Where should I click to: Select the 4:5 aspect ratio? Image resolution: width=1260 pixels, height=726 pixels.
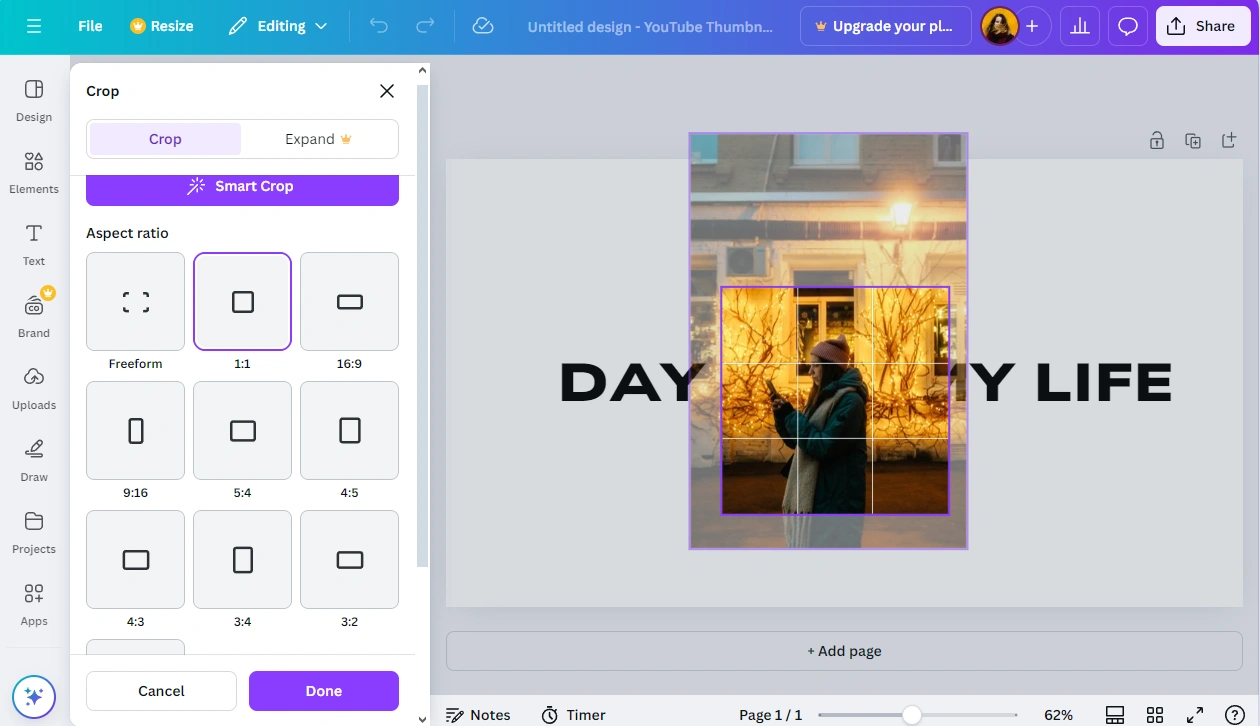(349, 430)
